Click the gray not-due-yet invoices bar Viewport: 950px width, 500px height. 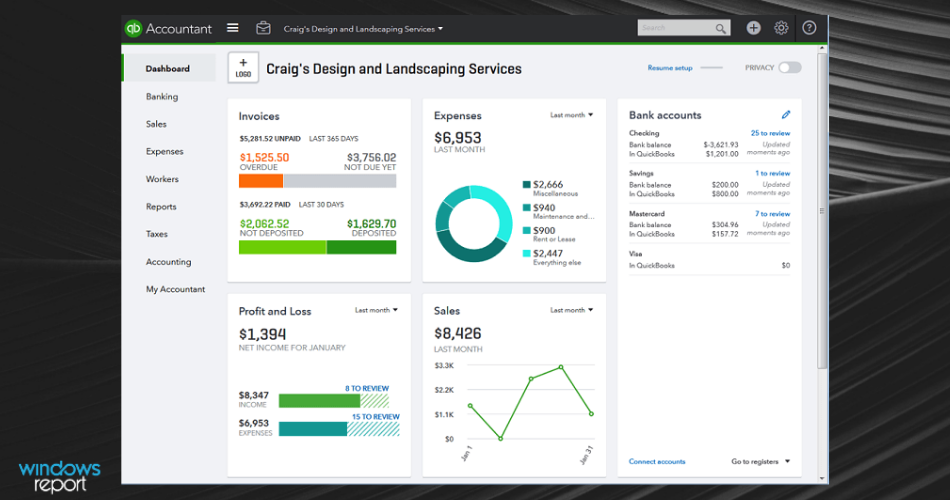[340, 181]
